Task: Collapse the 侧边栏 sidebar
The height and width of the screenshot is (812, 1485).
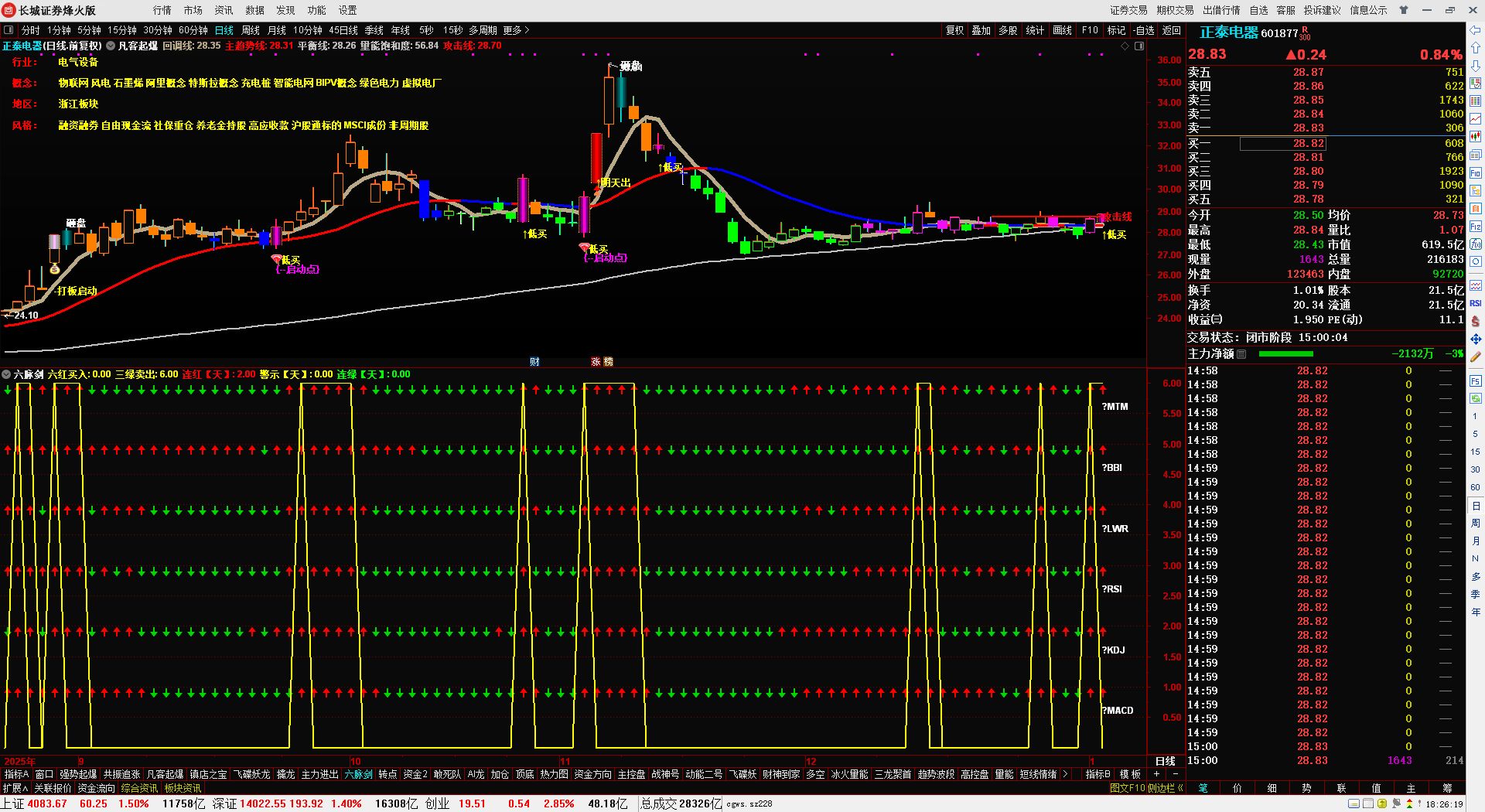Action: click(x=1166, y=788)
